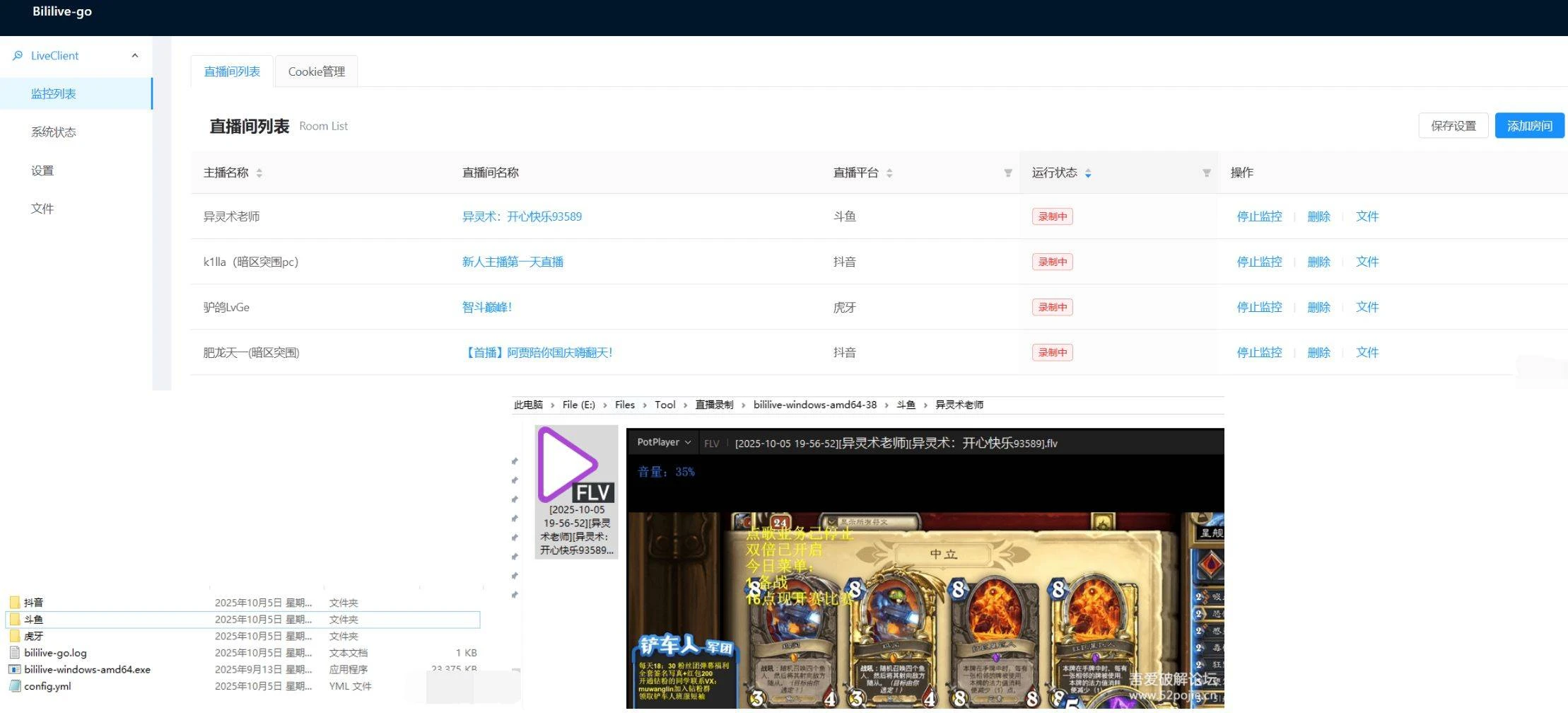1568x713 pixels.
Task: Switch to the Cookie管理 tab
Action: tap(316, 71)
